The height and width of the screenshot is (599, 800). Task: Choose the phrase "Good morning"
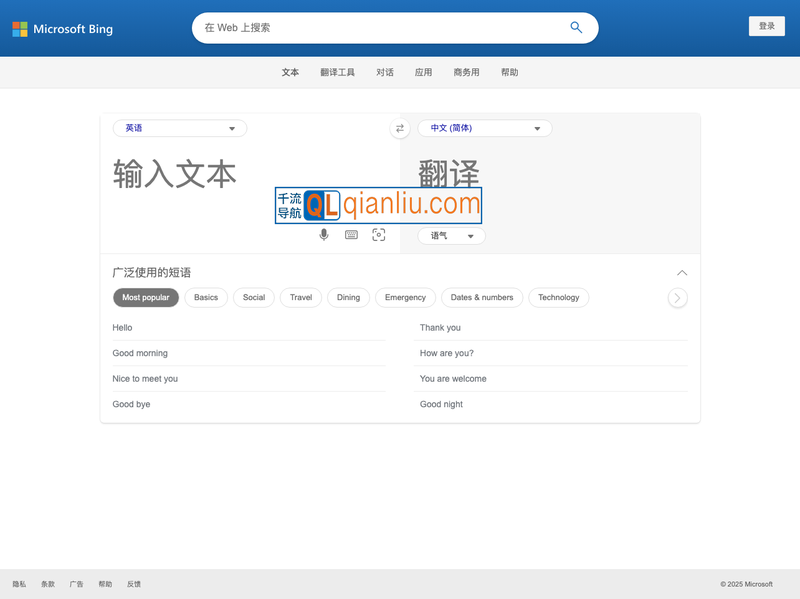[140, 353]
